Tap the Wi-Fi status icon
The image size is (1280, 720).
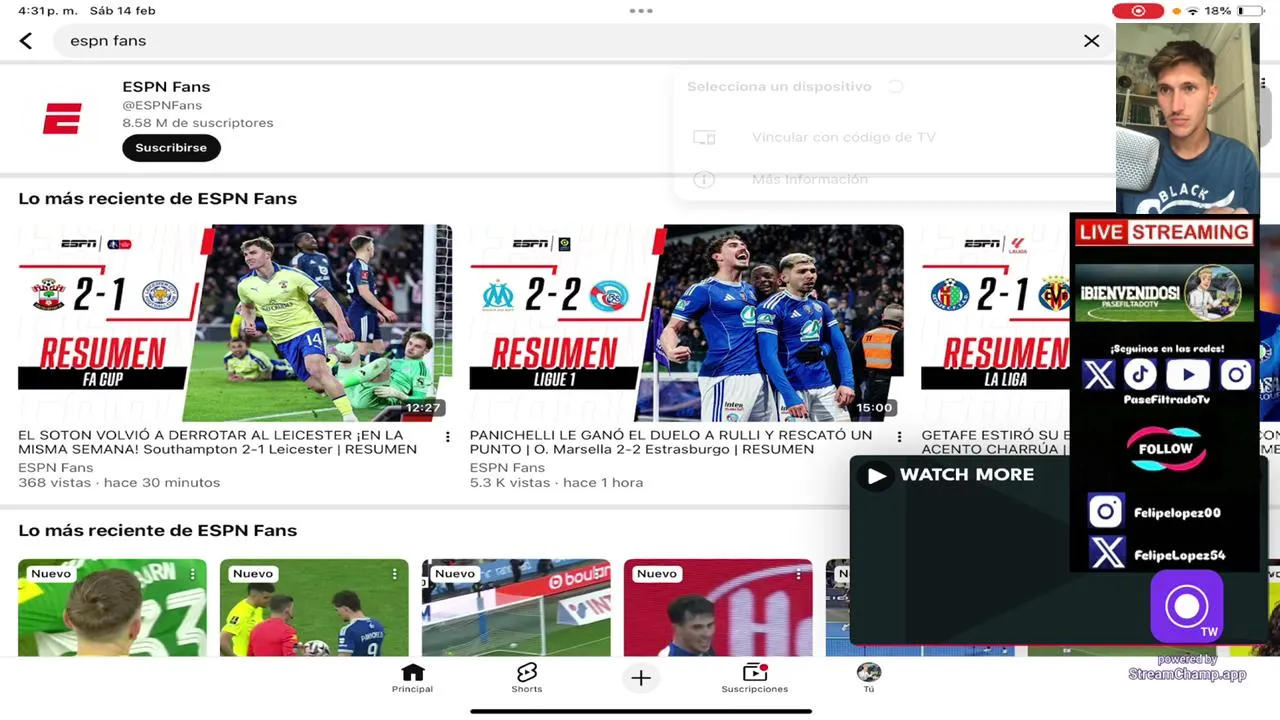pyautogui.click(x=1192, y=11)
